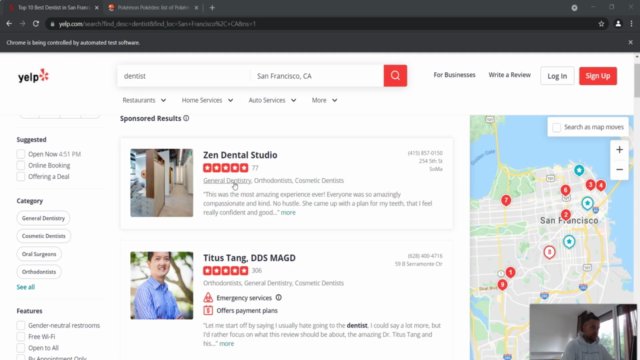Check the Online Booking filter
The height and width of the screenshot is (360, 640).
coord(21,165)
